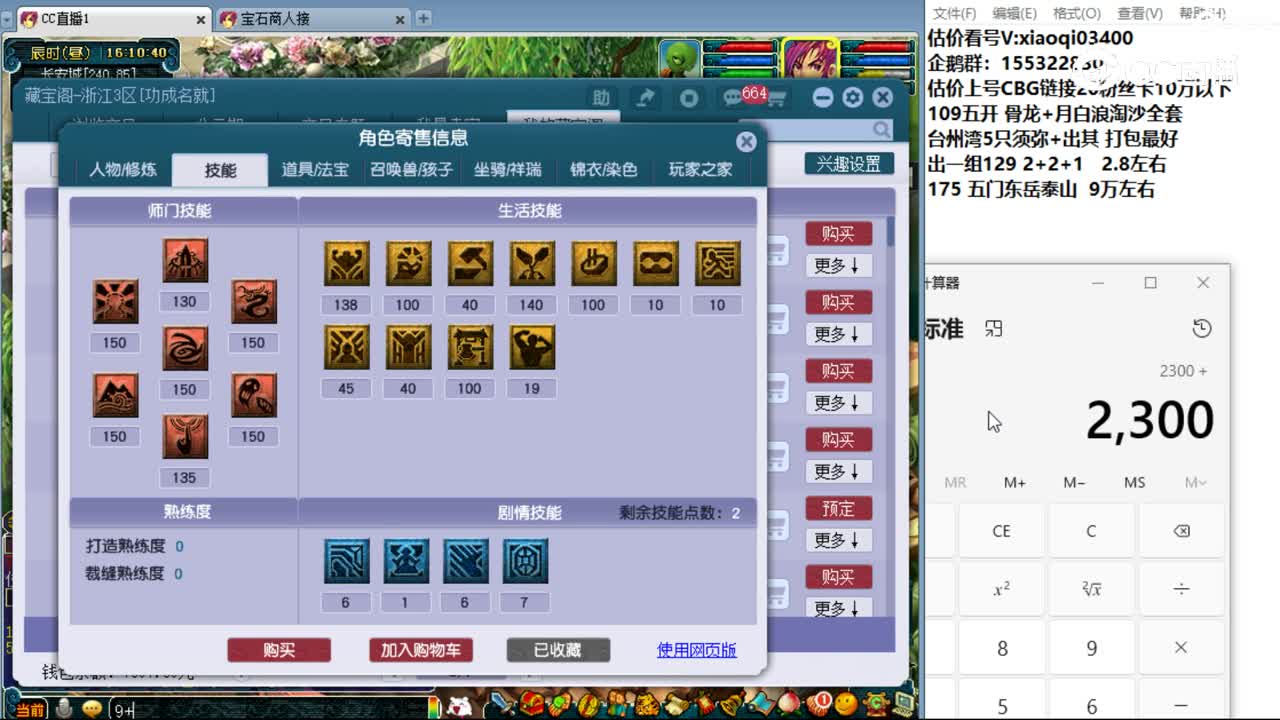Open the 使用网页版 link

click(x=697, y=650)
